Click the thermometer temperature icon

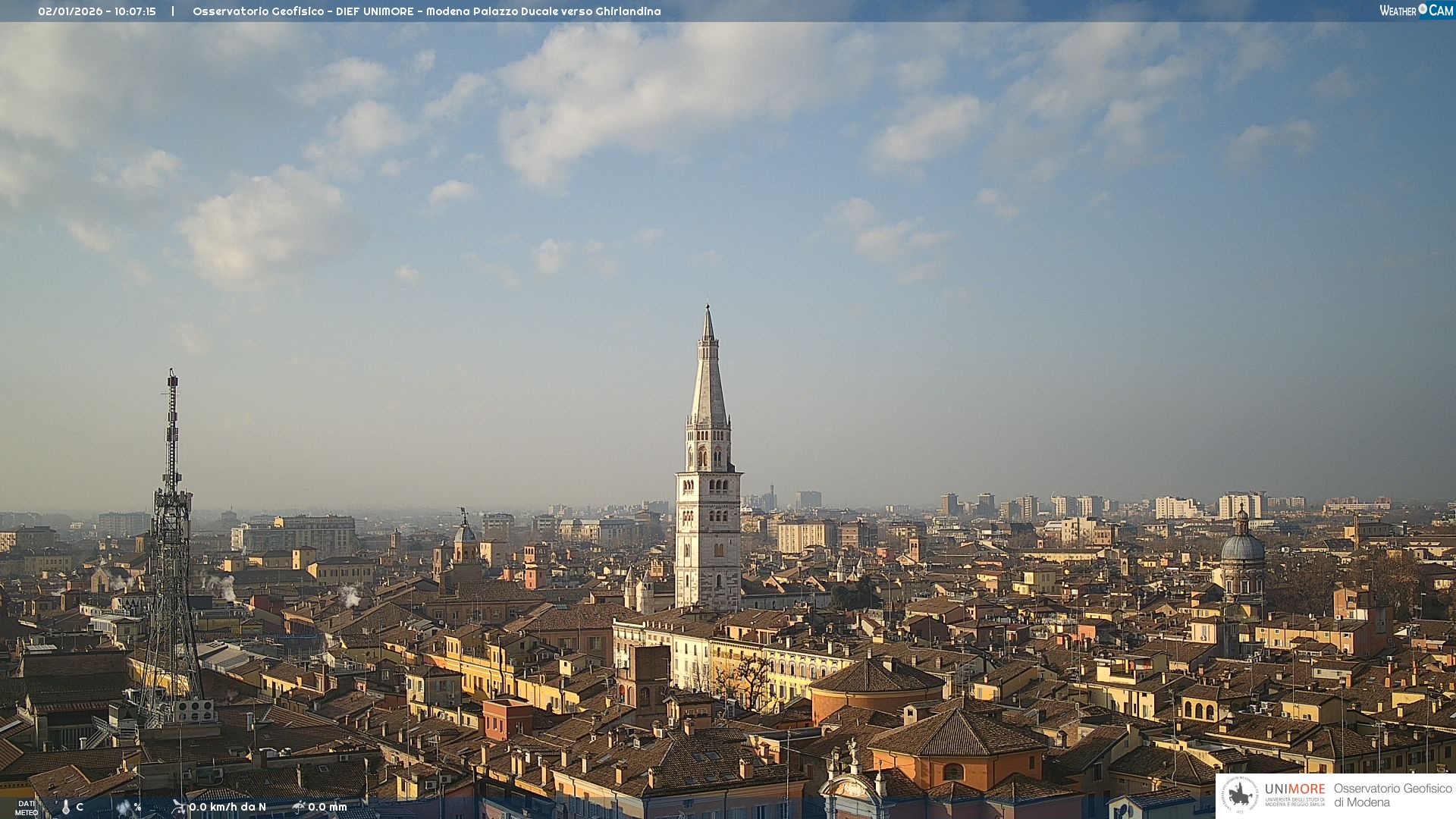click(x=66, y=807)
